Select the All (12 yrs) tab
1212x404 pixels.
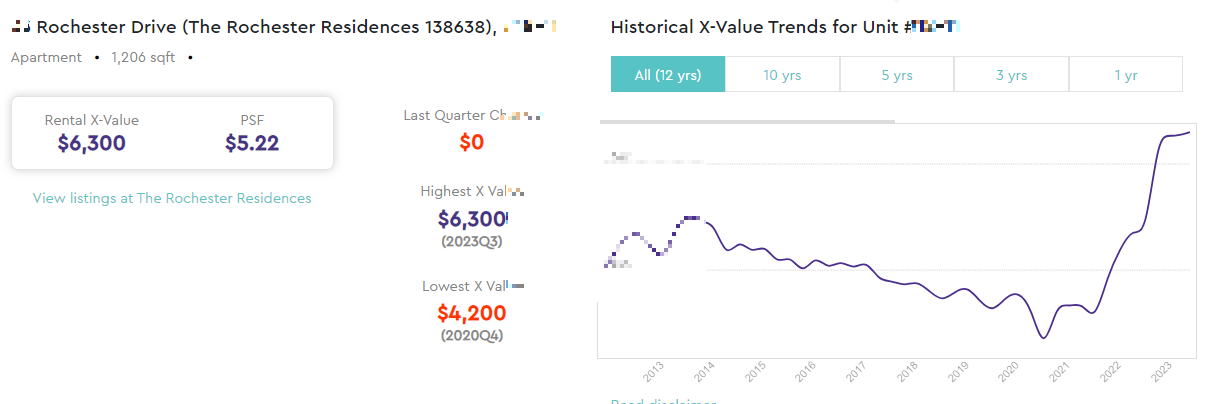click(x=667, y=75)
